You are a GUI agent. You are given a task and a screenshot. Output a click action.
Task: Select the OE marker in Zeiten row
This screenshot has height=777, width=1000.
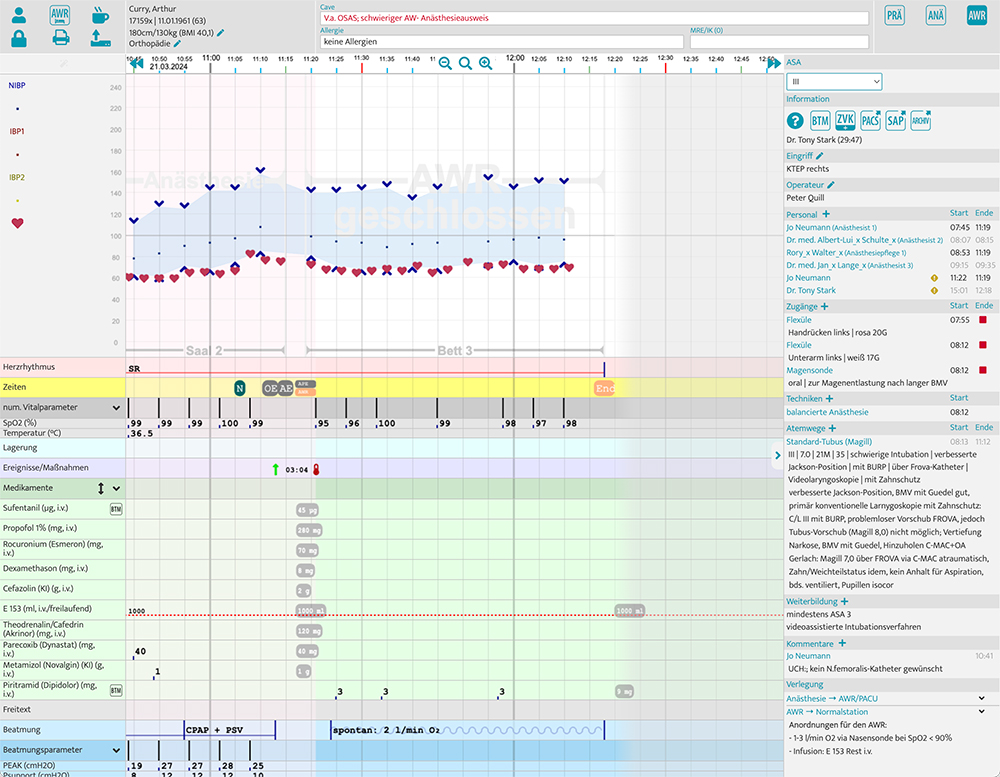[x=270, y=388]
